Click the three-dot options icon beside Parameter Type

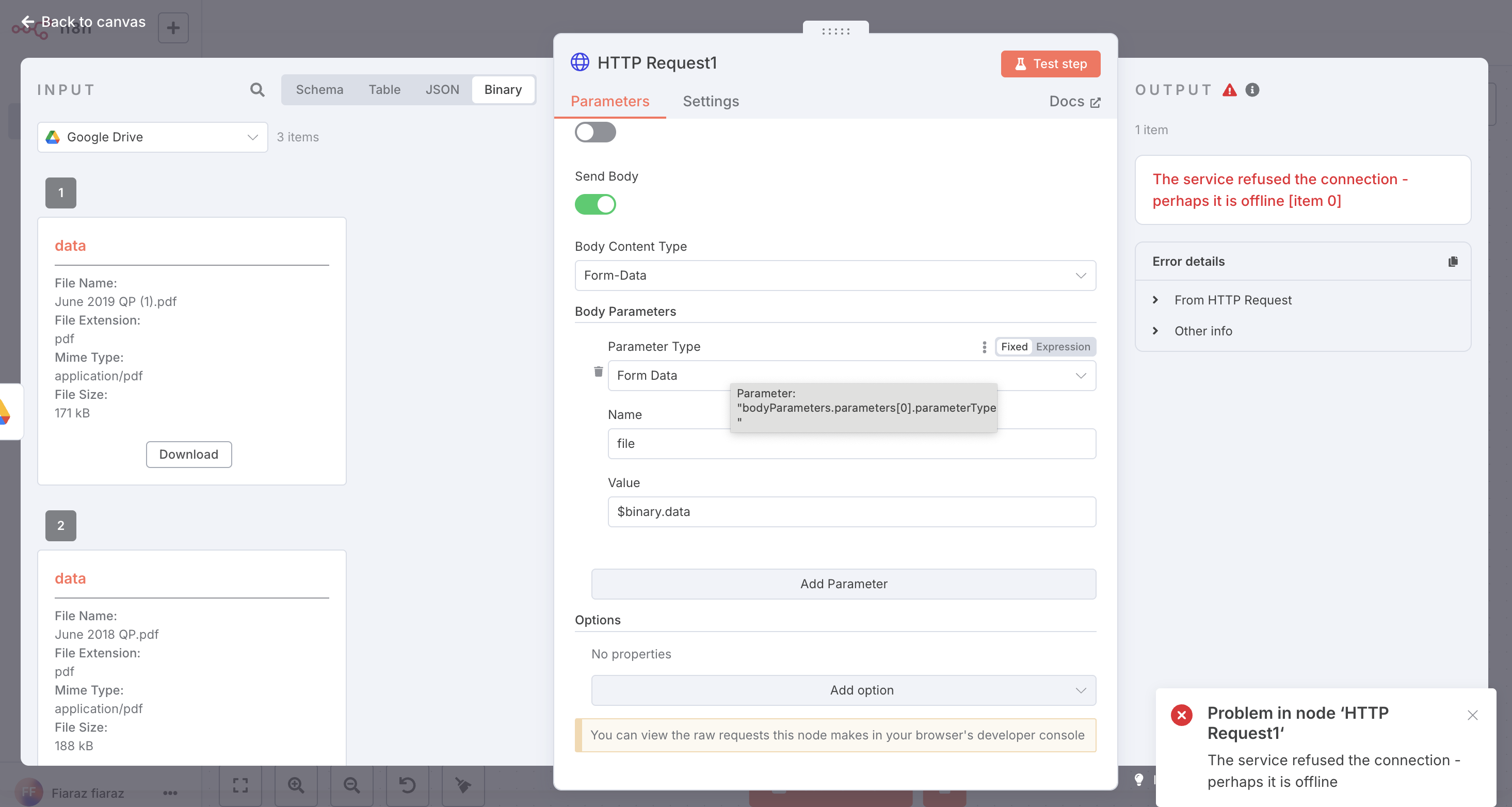[x=984, y=347]
